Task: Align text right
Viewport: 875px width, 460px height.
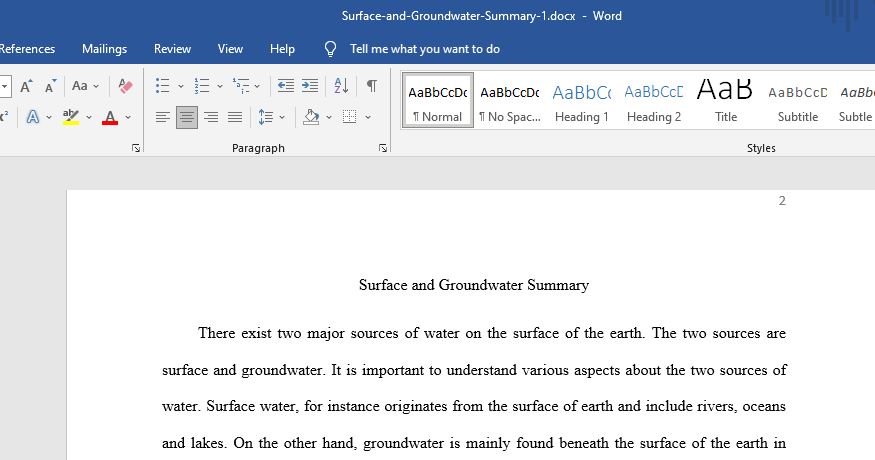Action: click(x=211, y=117)
